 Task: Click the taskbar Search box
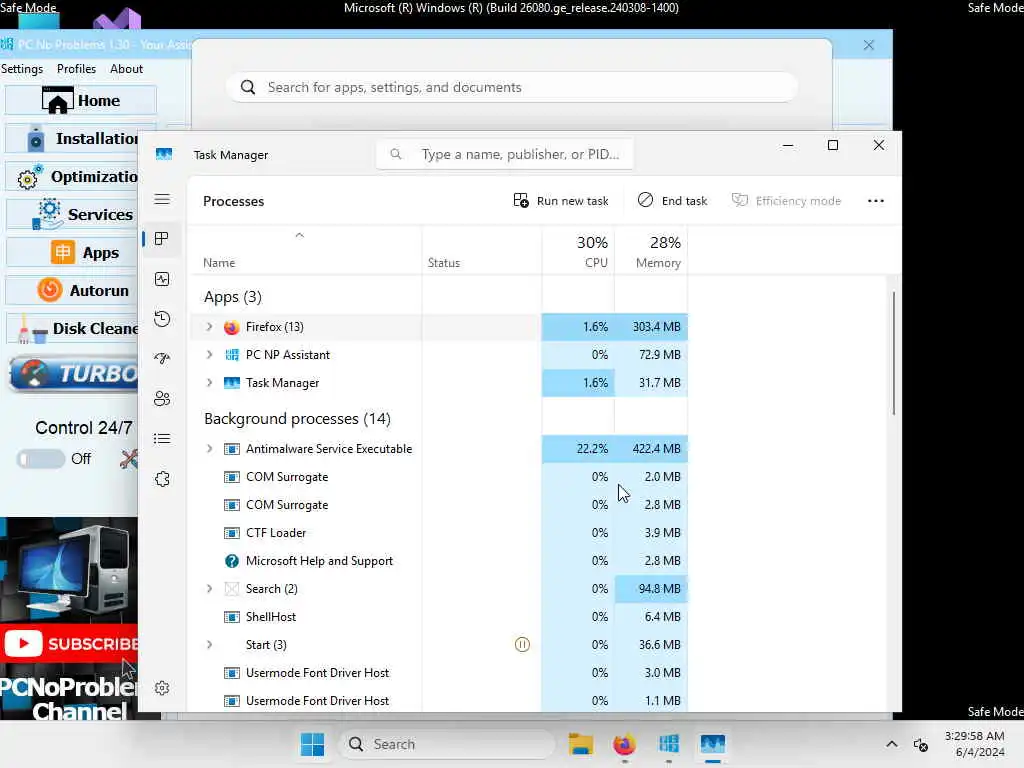pos(447,744)
